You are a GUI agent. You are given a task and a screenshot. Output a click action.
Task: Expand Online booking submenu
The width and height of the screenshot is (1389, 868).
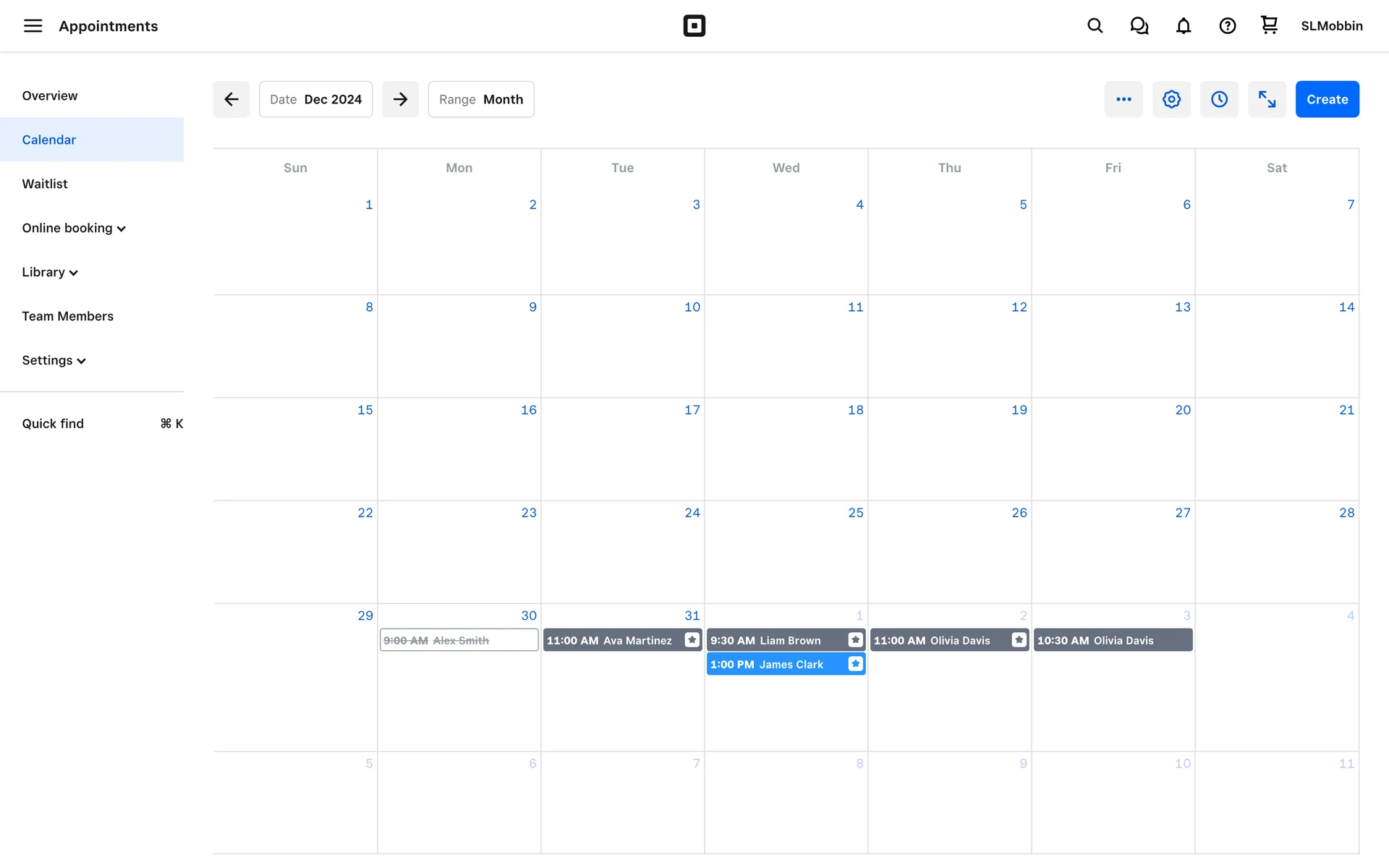(74, 228)
